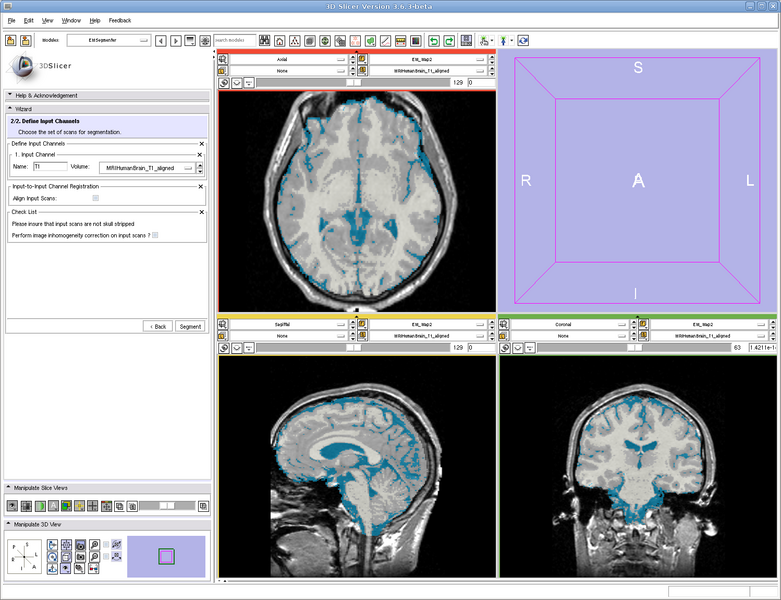781x600 pixels.
Task: Open the module history icon
Action: tap(190, 41)
